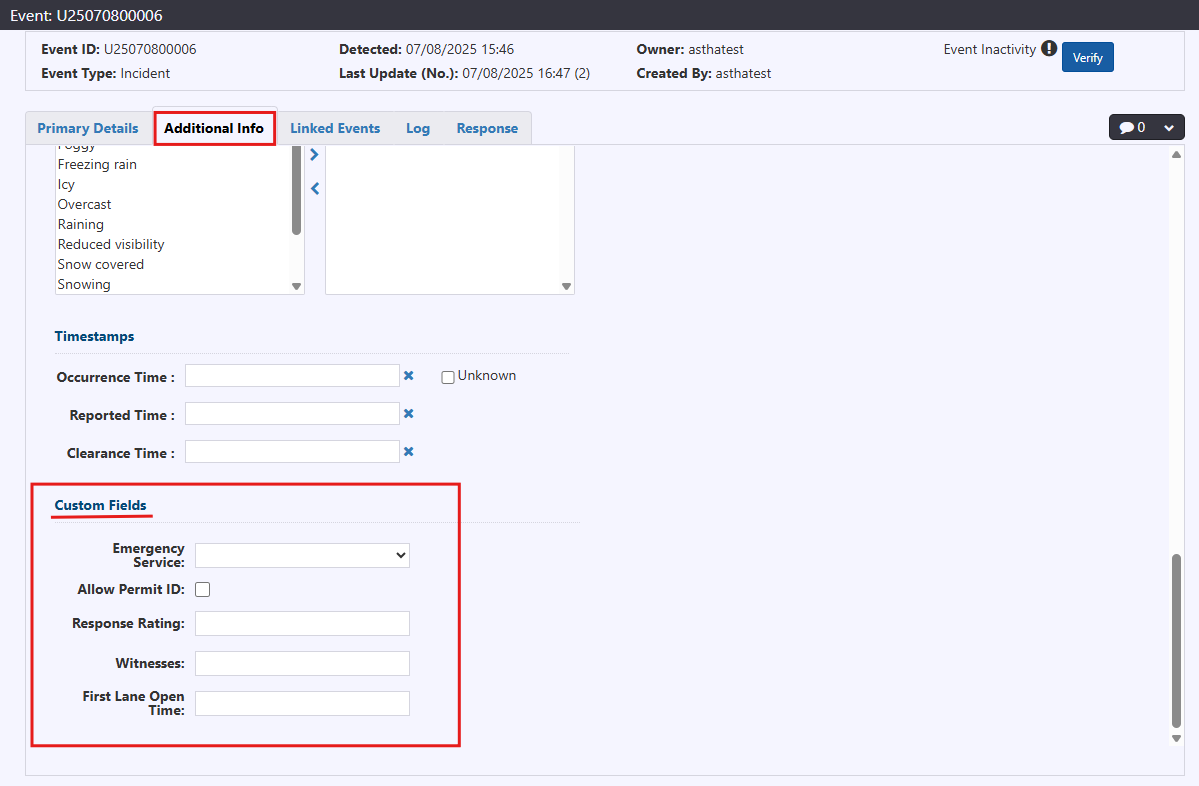Open the Emergency Service dropdown

click(302, 555)
